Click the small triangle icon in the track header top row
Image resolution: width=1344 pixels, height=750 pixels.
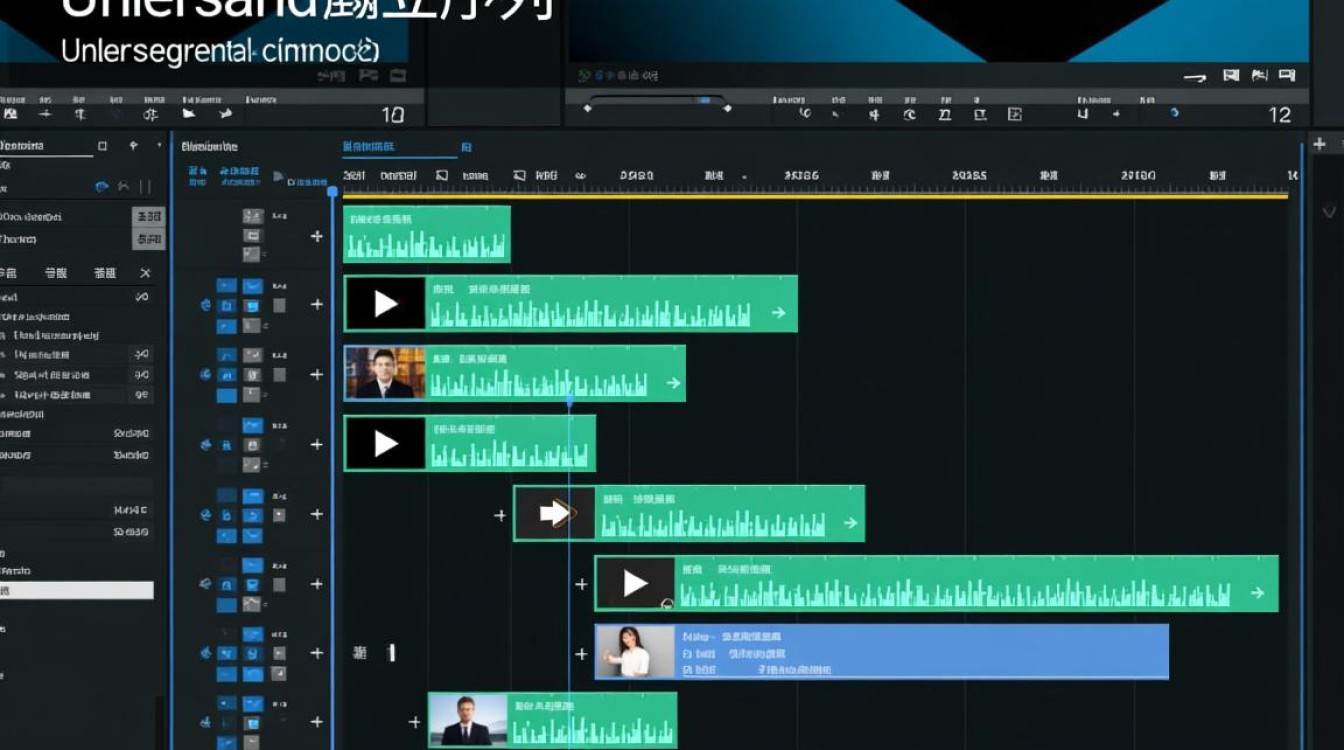coord(278,176)
